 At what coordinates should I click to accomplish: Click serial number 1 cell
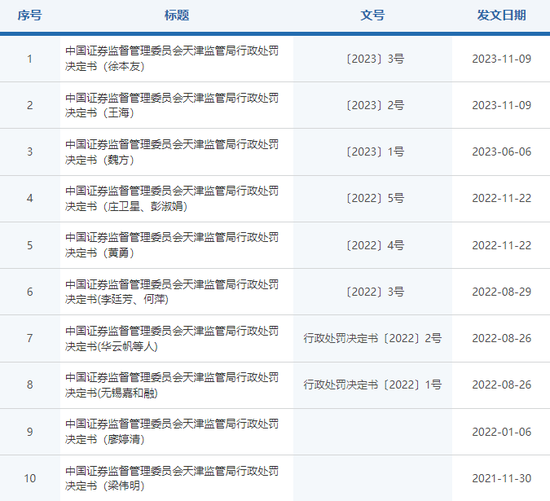click(x=30, y=59)
